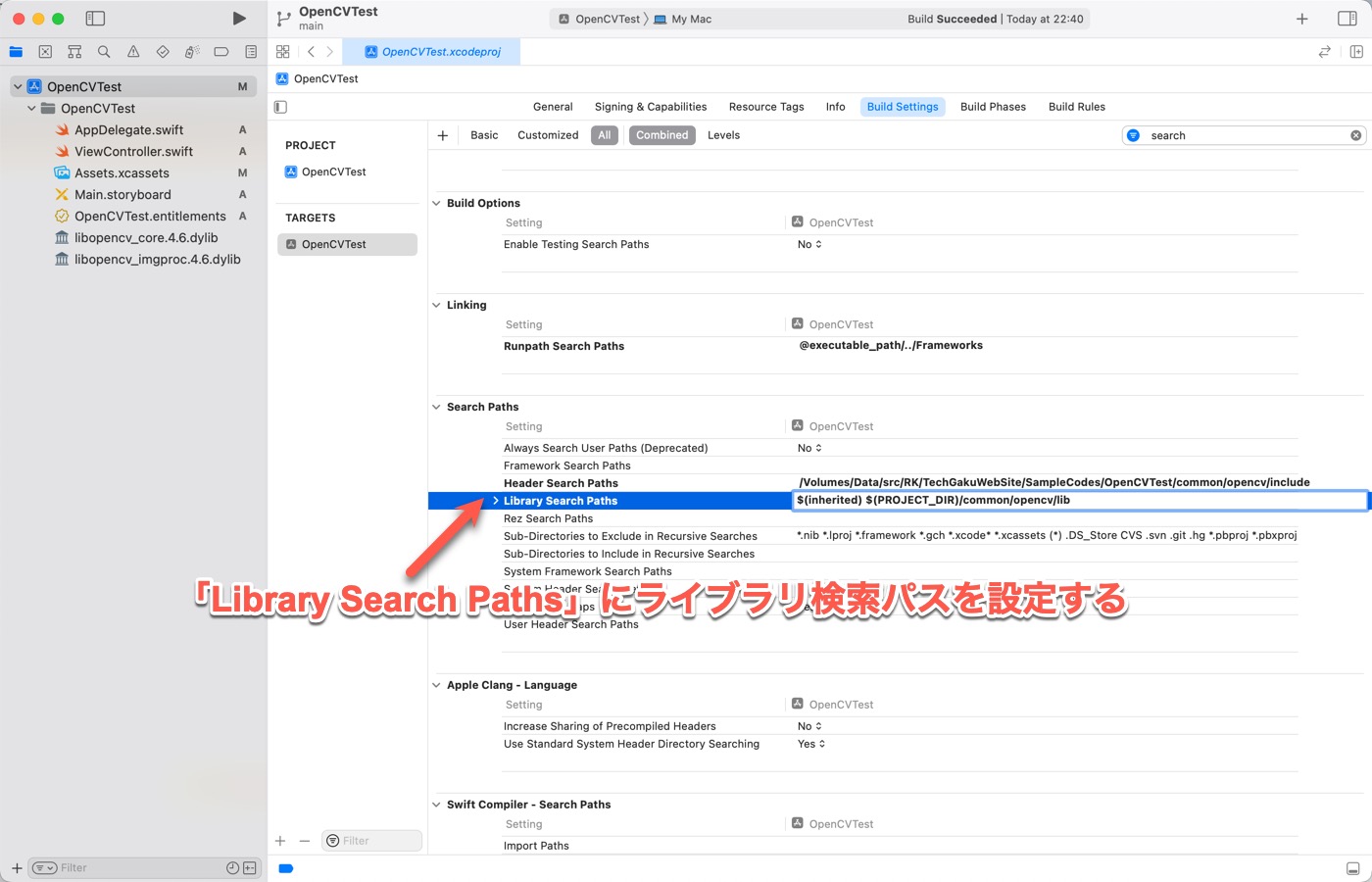Collapse the OpenCVTest project root
The image size is (1372, 882).
click(18, 87)
